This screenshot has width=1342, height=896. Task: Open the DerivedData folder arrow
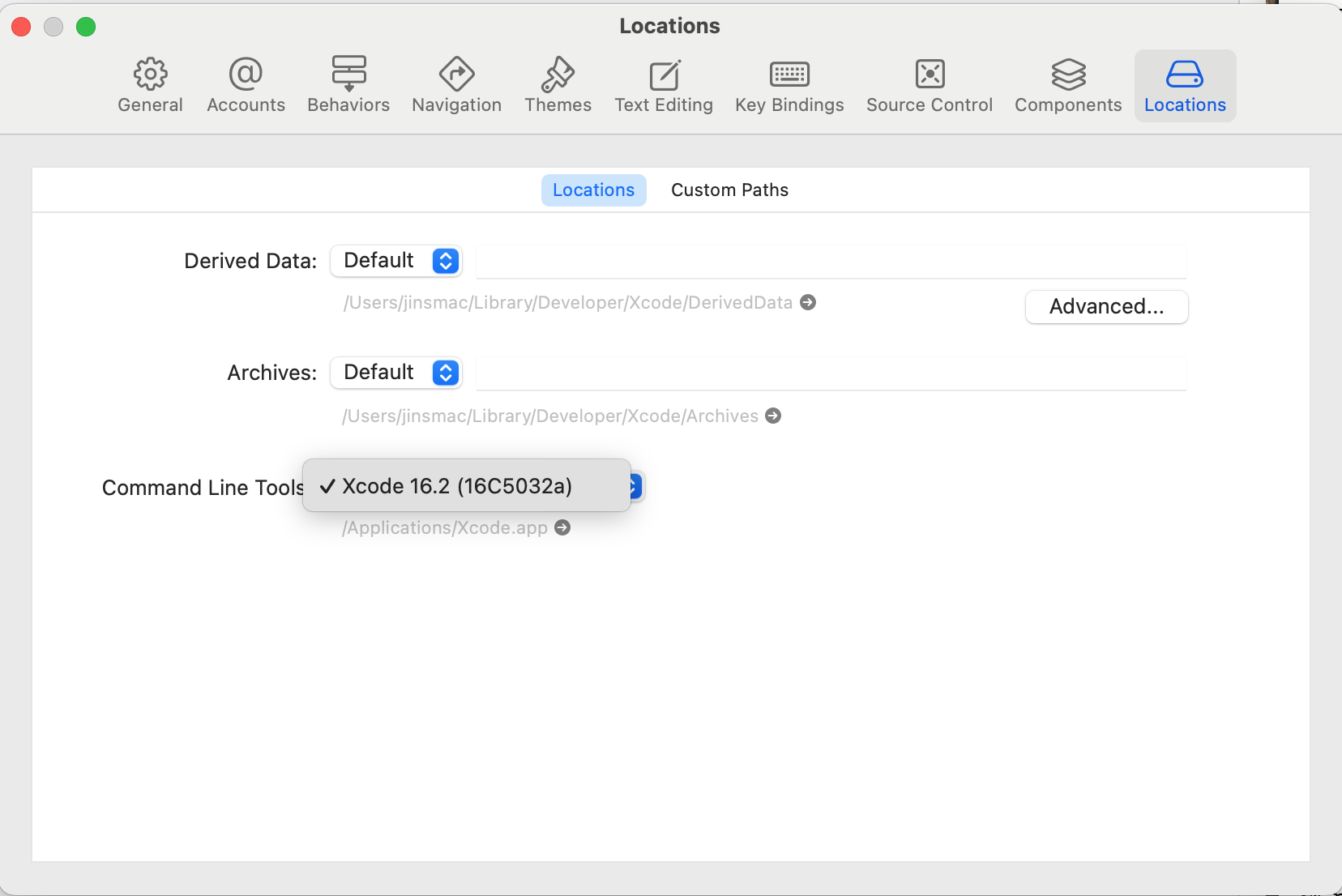[808, 302]
